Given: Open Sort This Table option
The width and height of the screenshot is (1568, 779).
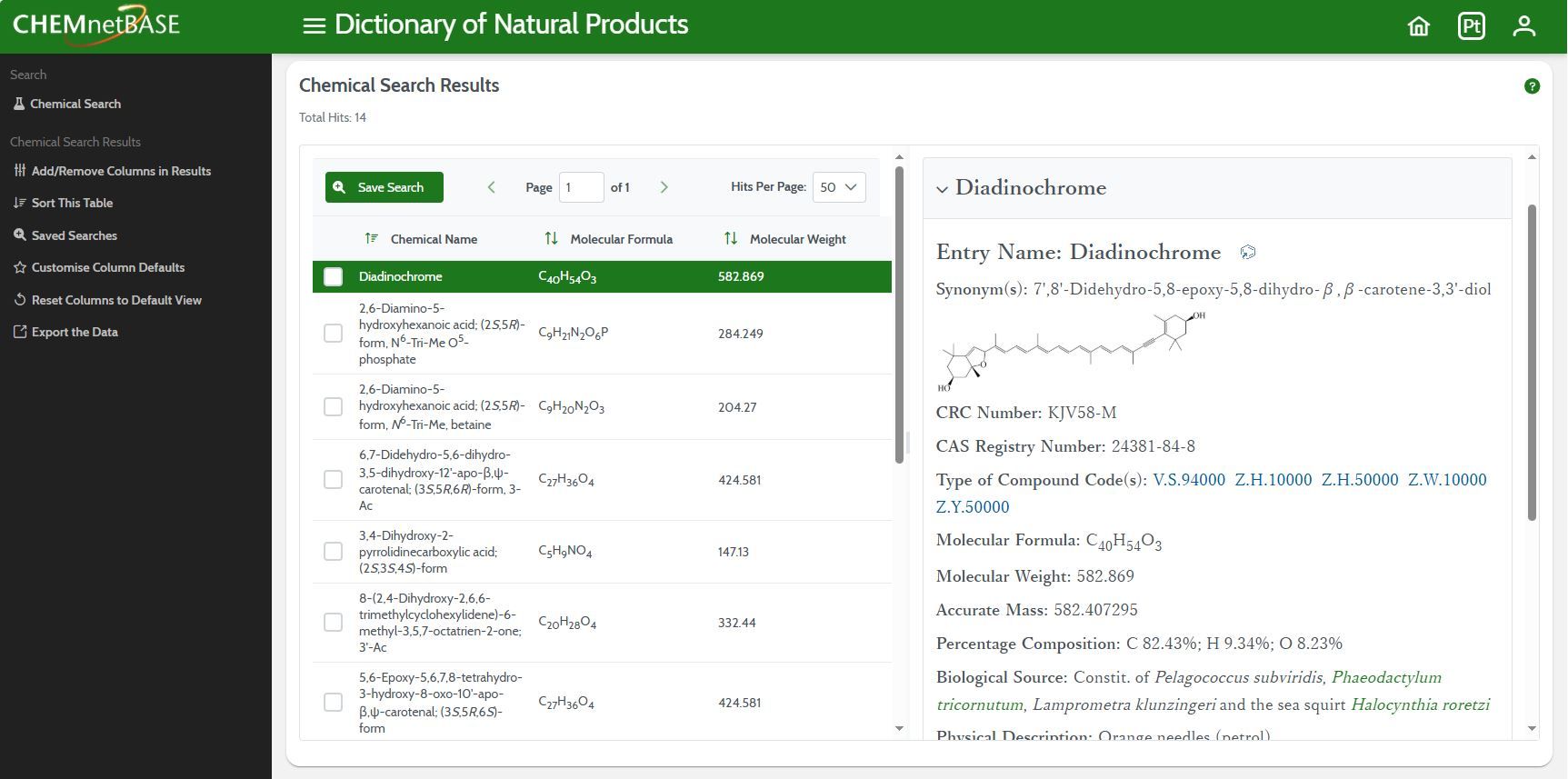Looking at the screenshot, I should click(x=72, y=203).
